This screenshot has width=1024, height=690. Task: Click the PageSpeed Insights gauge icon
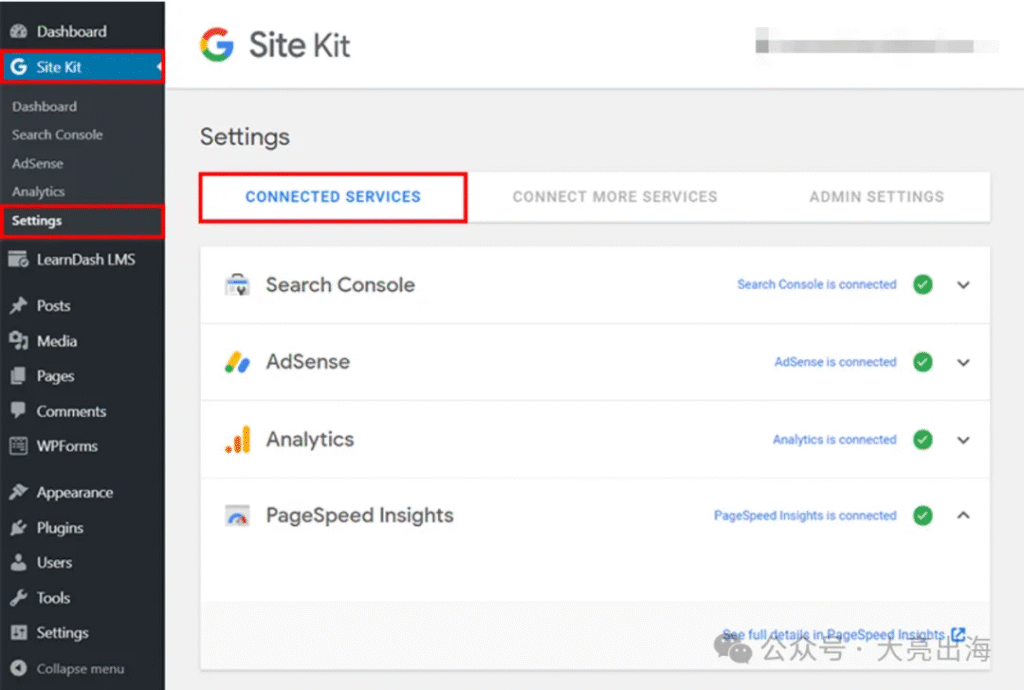tap(237, 517)
